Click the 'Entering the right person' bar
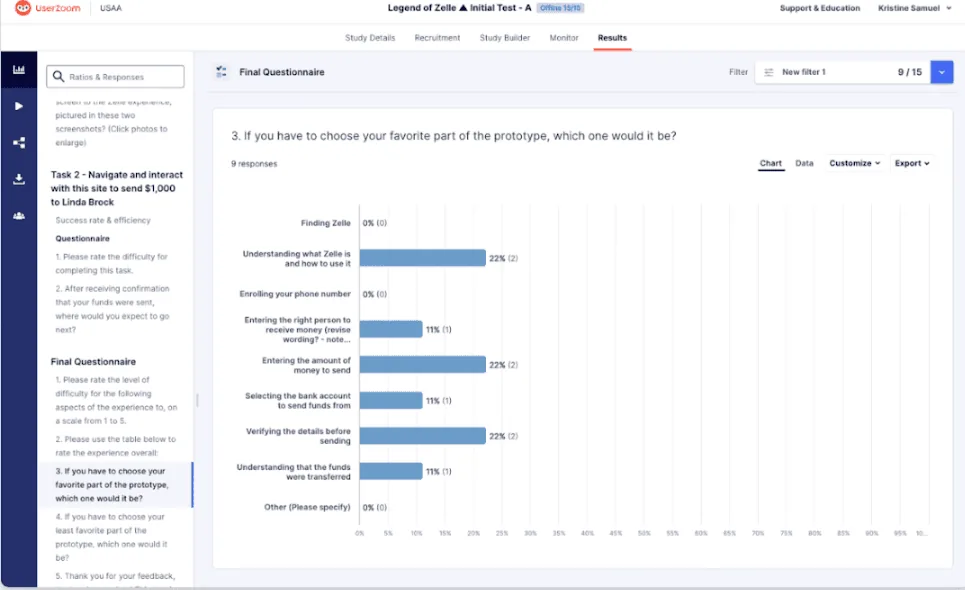Viewport: 965px width, 590px height. point(391,329)
